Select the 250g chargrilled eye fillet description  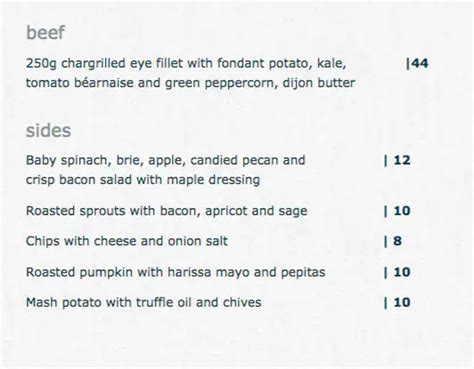click(x=190, y=73)
